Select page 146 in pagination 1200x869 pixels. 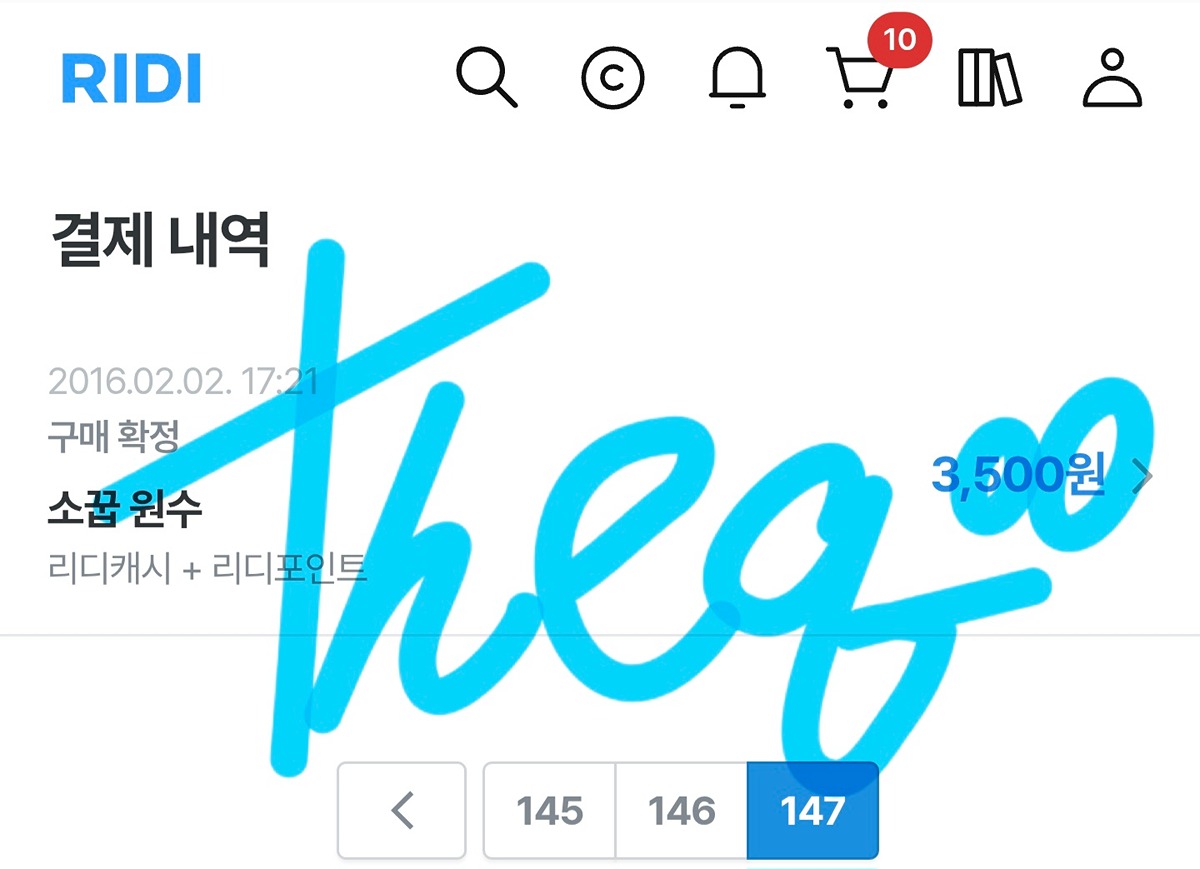[681, 810]
